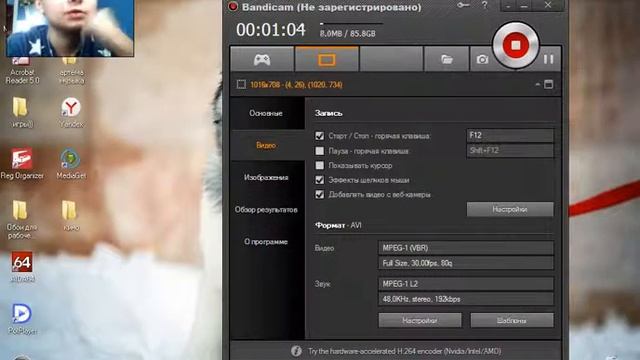This screenshot has height=360, width=640.
Task: Select the game recording mode gamepad icon
Action: click(262, 60)
